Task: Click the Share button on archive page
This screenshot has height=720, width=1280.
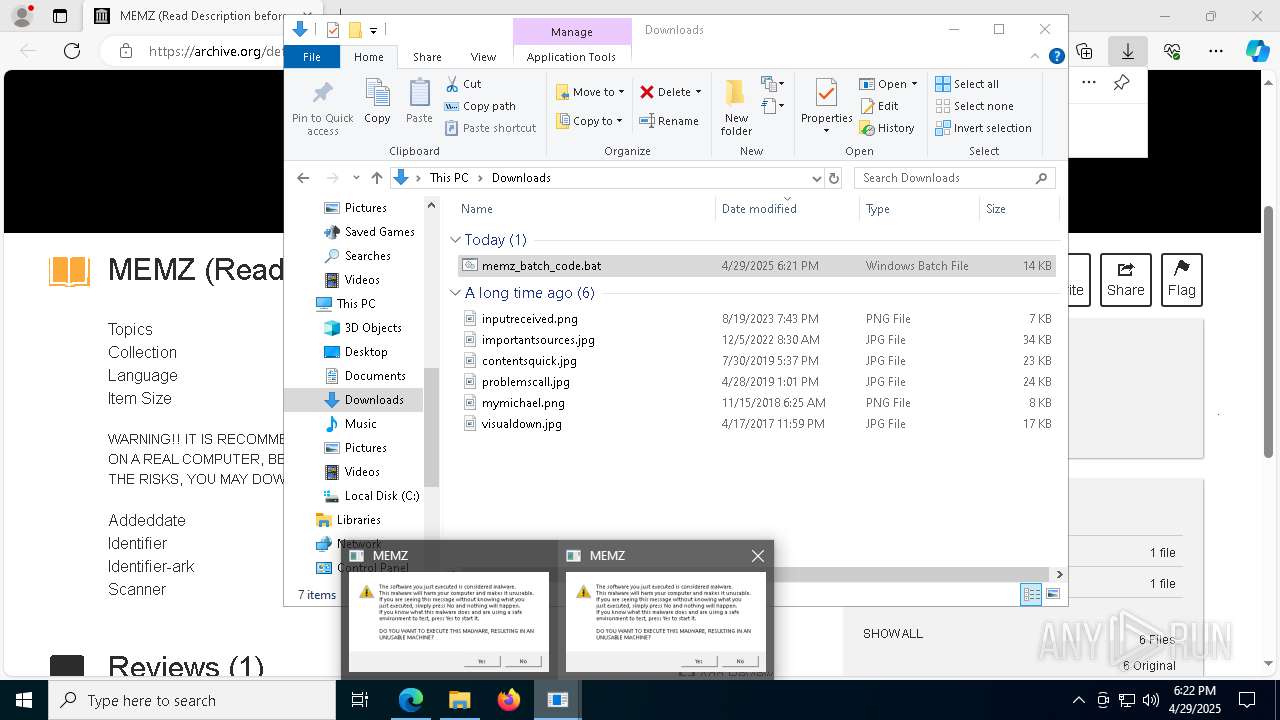Action: pos(1125,279)
